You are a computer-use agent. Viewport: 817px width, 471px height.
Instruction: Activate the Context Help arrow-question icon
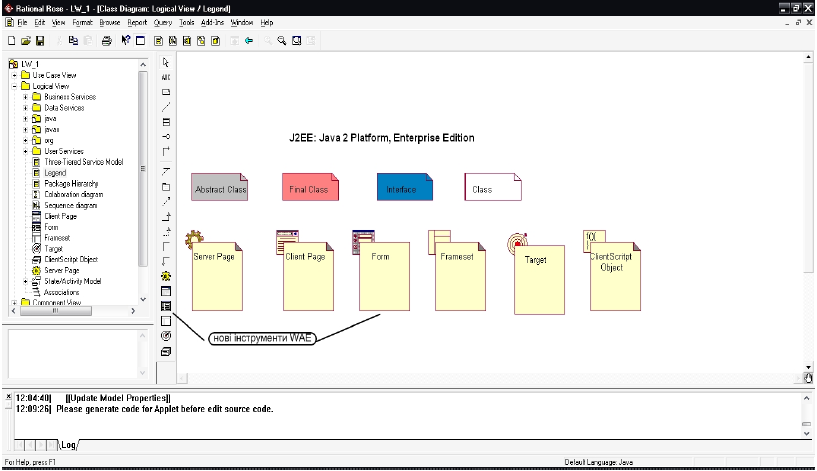coord(126,41)
